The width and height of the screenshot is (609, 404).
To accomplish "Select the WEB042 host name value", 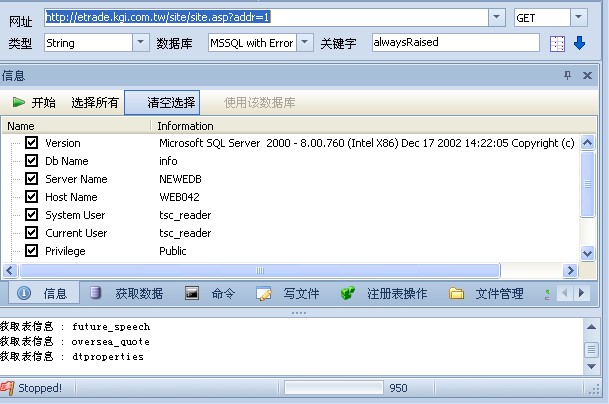I will coord(179,197).
